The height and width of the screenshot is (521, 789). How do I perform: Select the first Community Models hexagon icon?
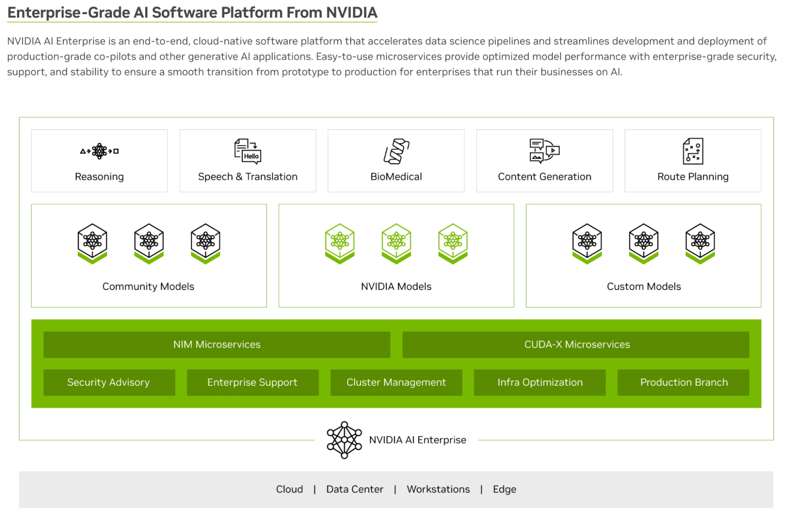click(x=92, y=244)
